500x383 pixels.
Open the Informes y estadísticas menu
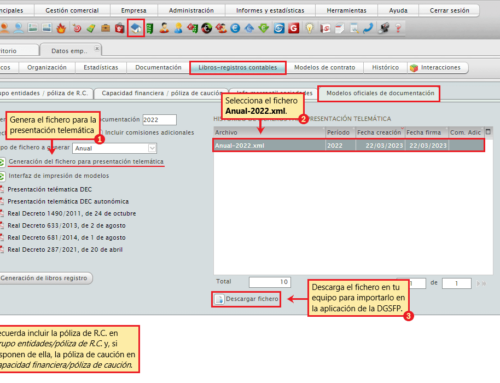(x=270, y=10)
